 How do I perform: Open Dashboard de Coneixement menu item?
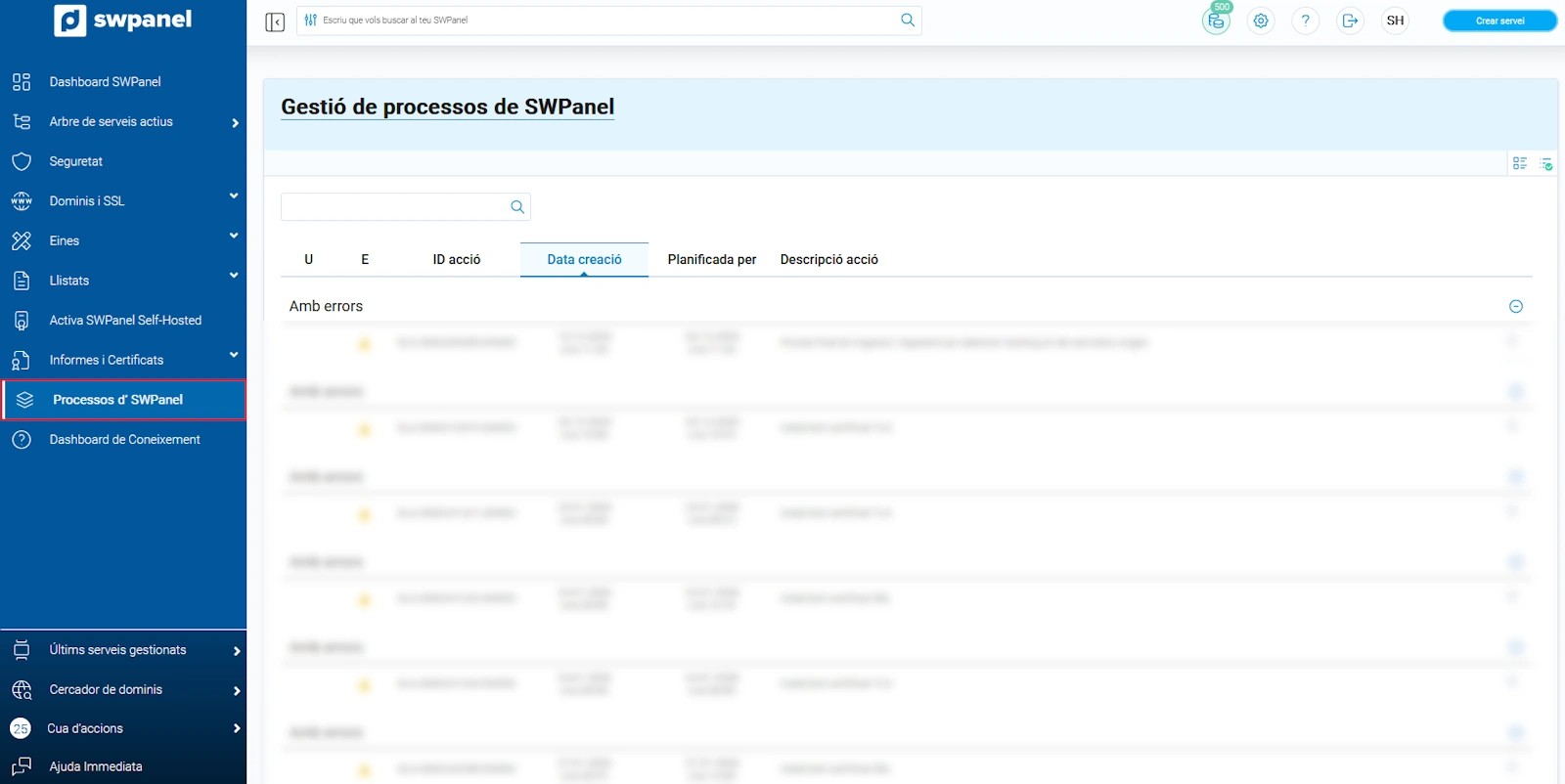click(124, 440)
